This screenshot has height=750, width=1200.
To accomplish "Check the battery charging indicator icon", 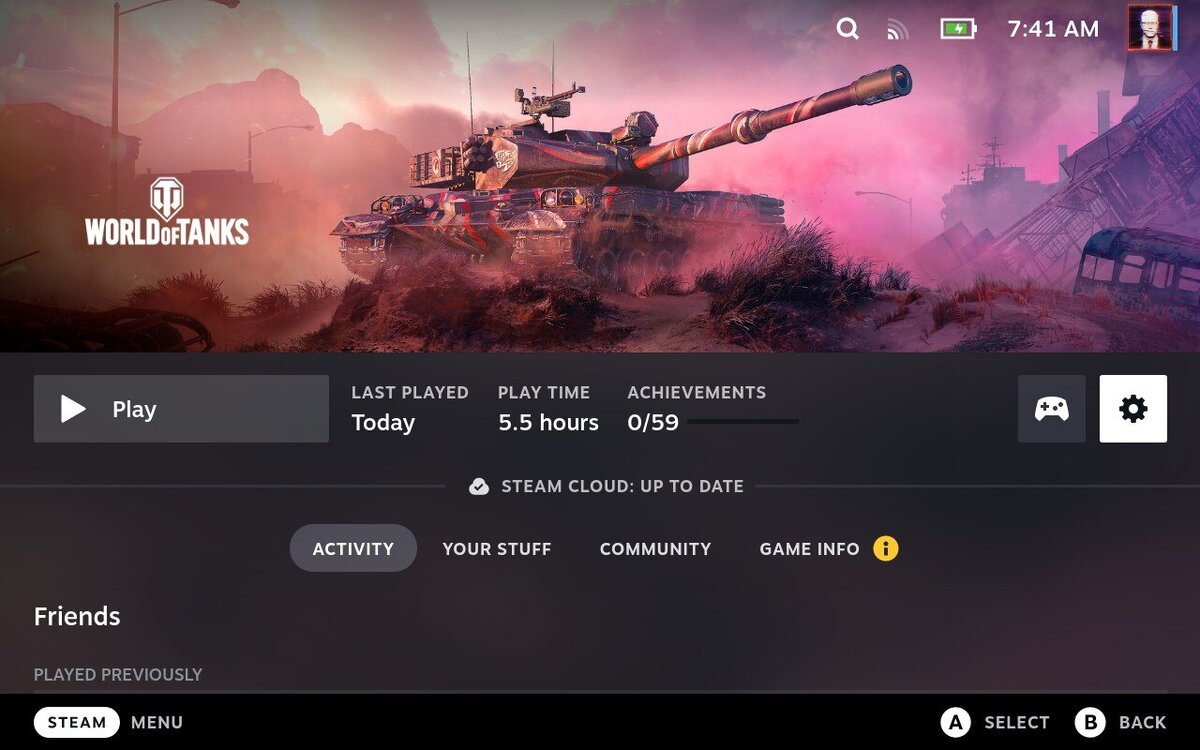I will point(958,29).
